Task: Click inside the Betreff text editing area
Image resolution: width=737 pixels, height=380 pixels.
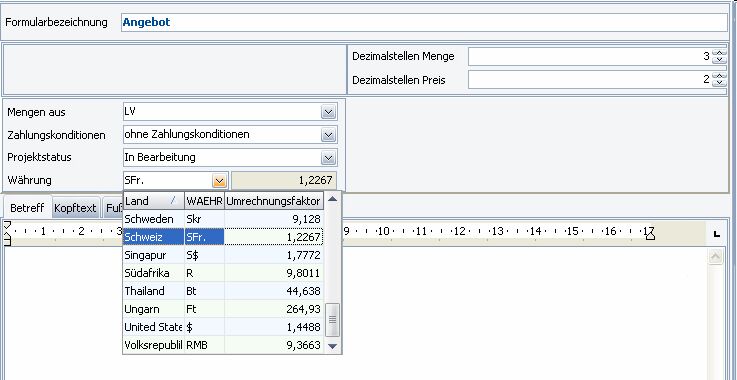Action: pyautogui.click(x=355, y=313)
